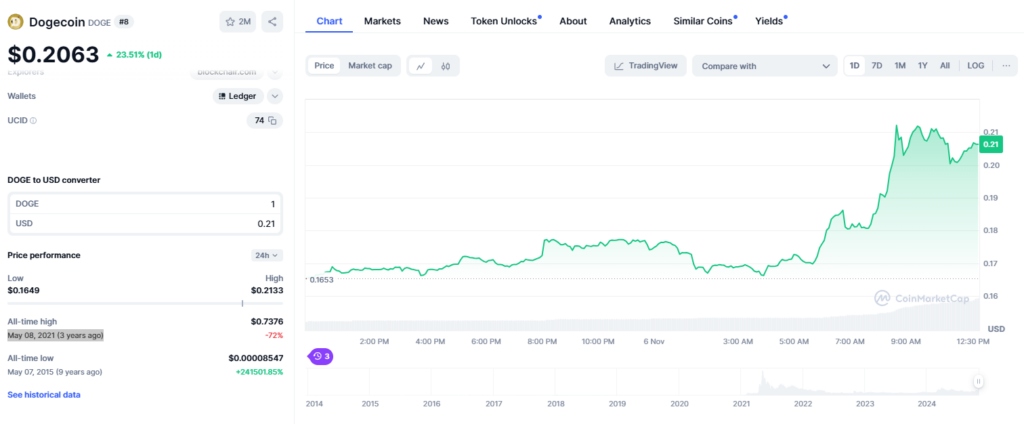Set chart range to 1M

click(900, 66)
